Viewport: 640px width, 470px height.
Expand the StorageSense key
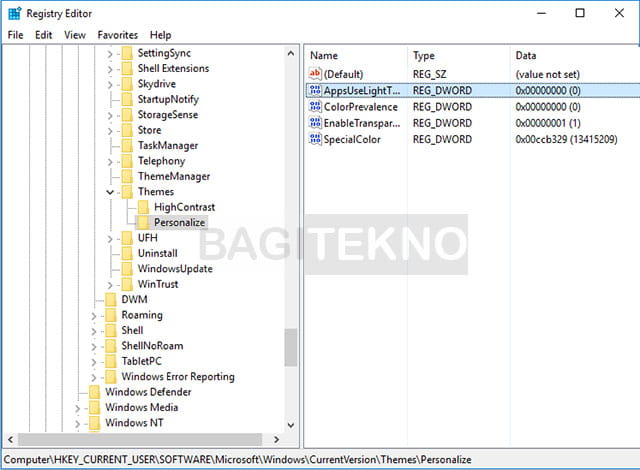tap(110, 116)
